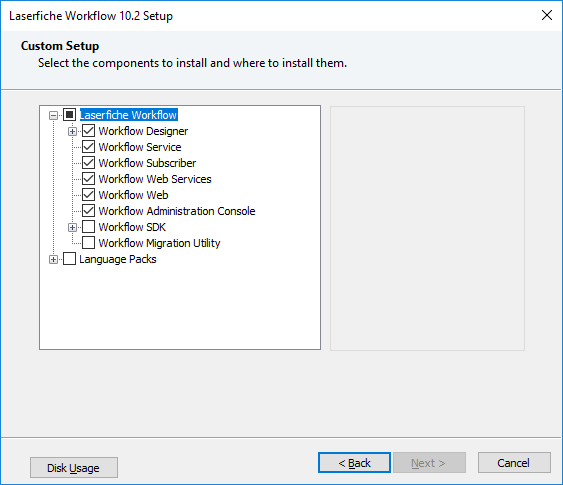Disable the Workflow Web Services component

tap(88, 179)
